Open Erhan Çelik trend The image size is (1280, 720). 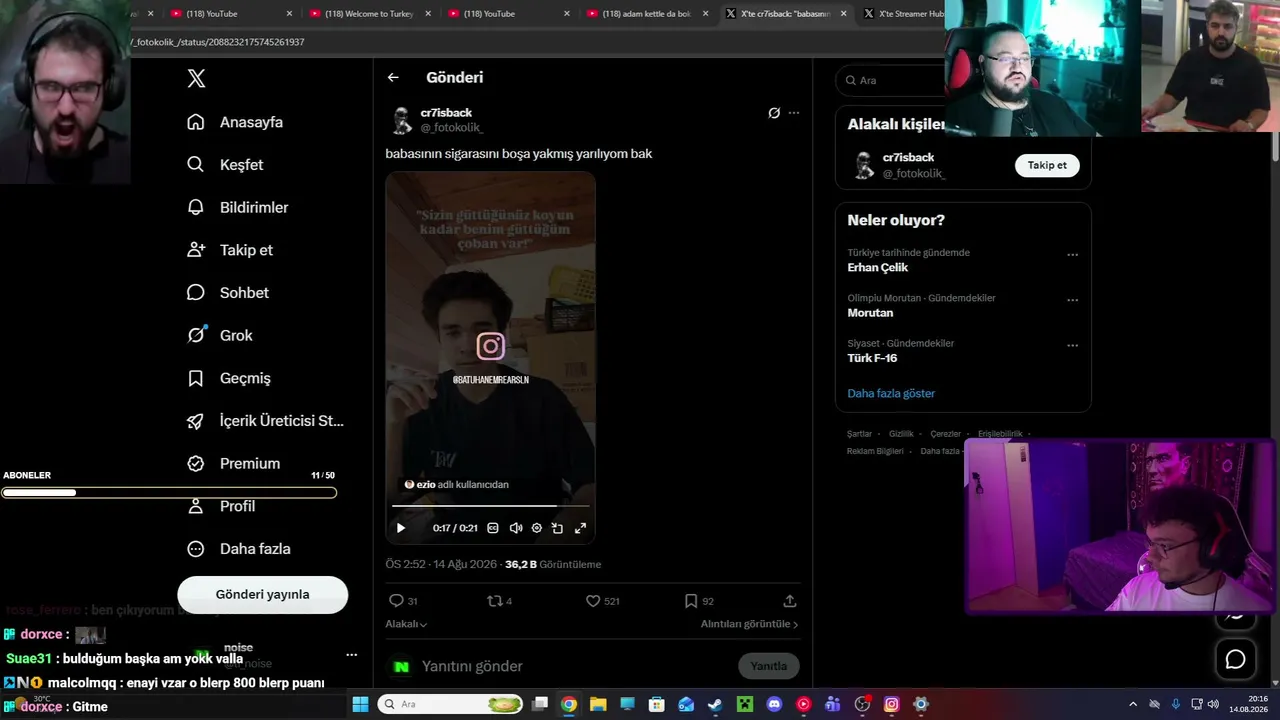tap(878, 267)
